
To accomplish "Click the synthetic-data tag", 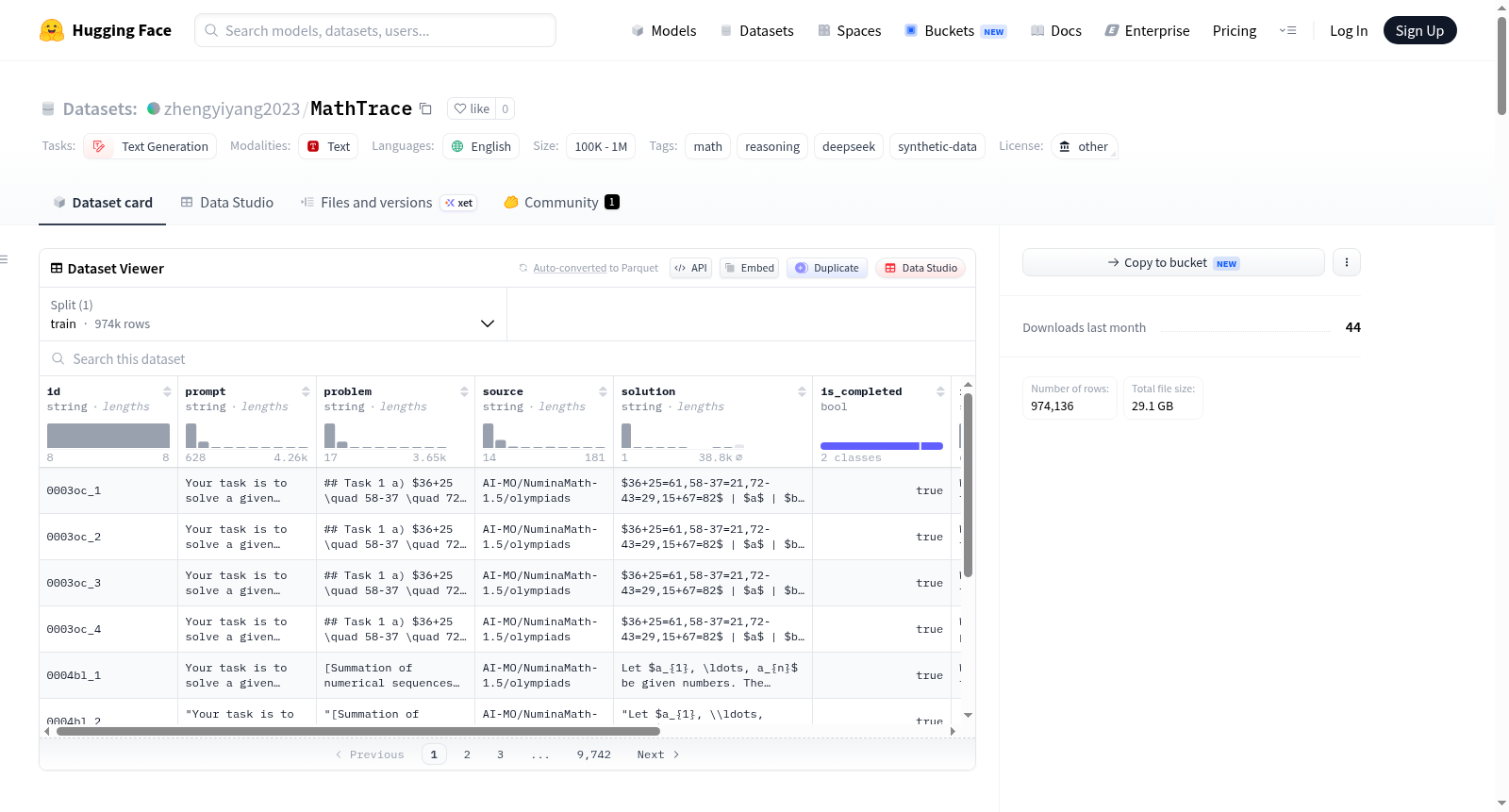I will (x=937, y=146).
